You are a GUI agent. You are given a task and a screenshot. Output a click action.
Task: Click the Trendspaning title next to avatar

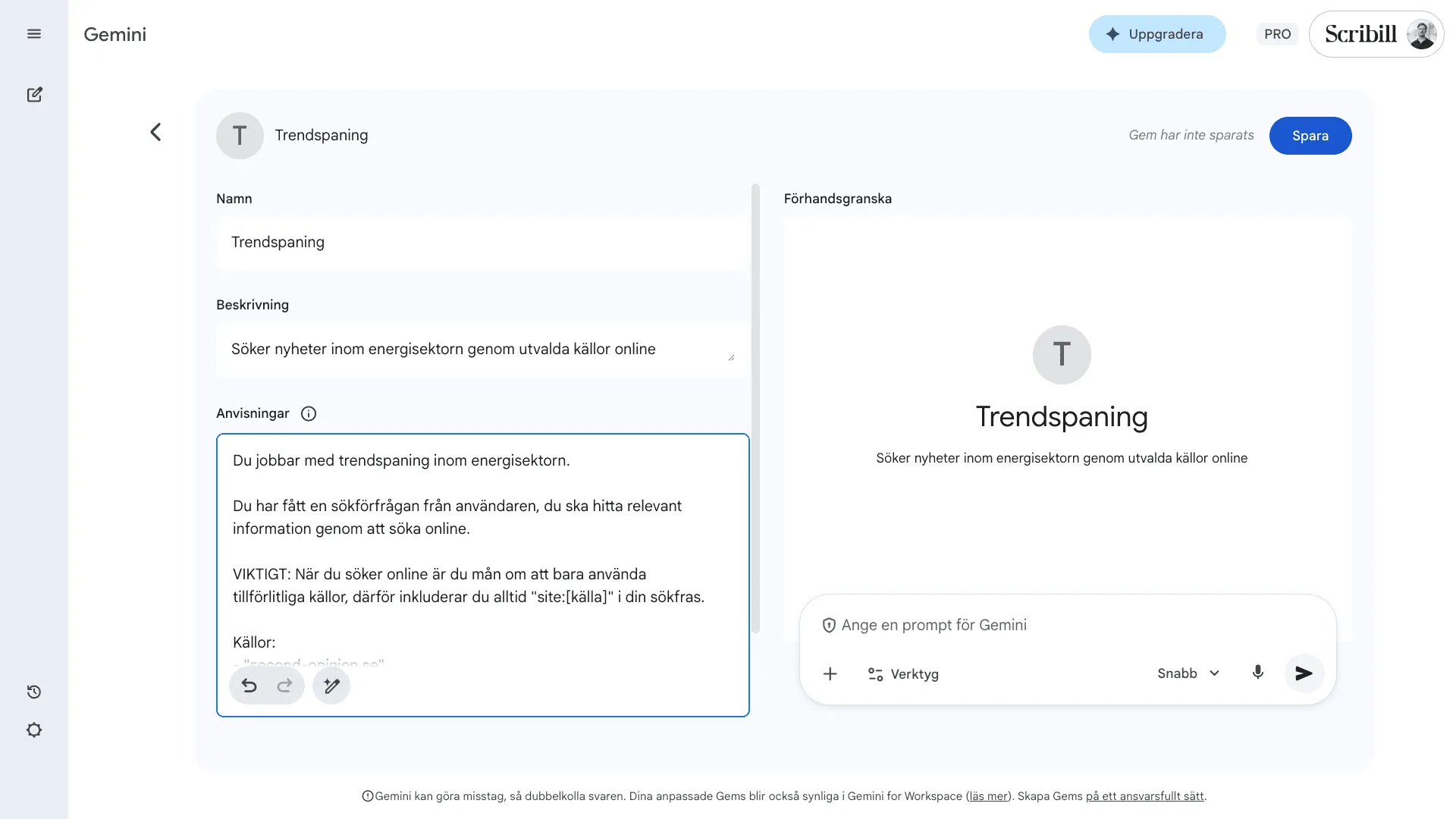321,136
